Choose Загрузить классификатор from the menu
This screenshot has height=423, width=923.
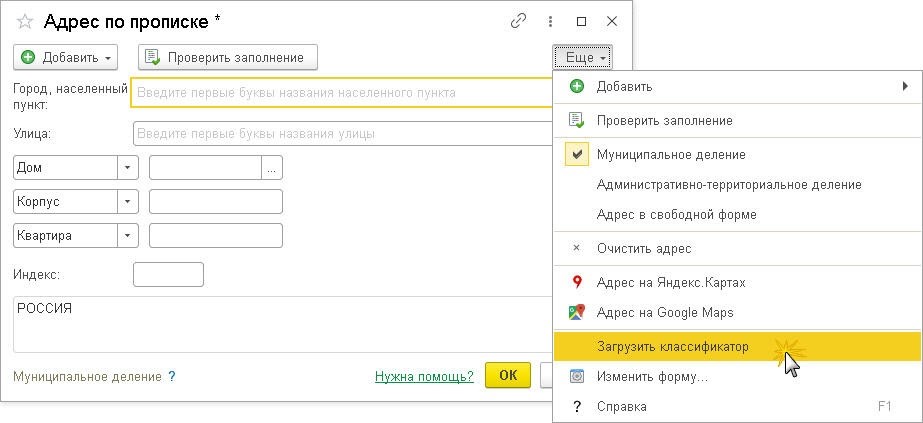pos(672,347)
